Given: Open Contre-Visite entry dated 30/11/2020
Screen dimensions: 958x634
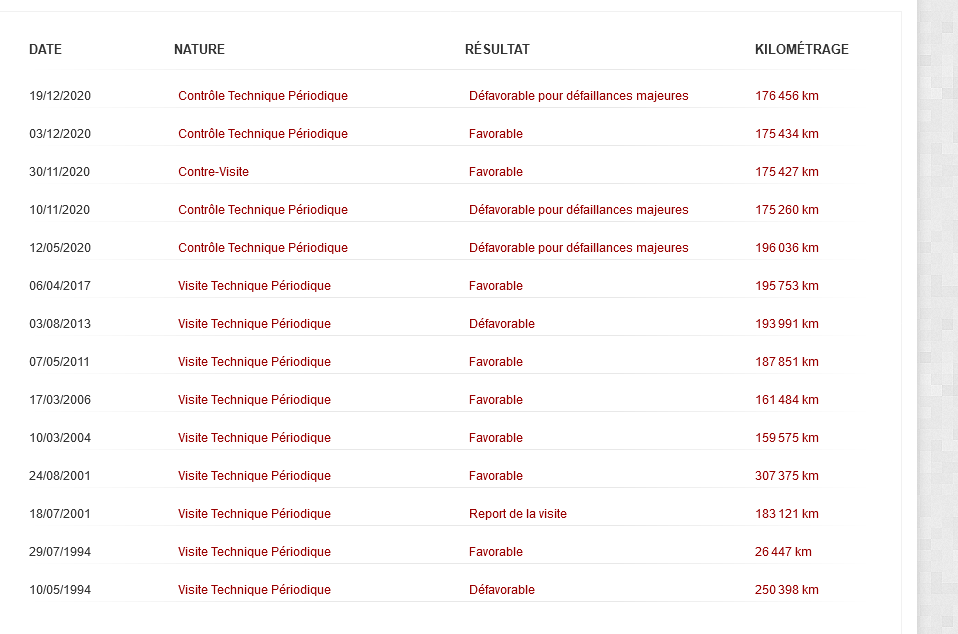Looking at the screenshot, I should 213,172.
